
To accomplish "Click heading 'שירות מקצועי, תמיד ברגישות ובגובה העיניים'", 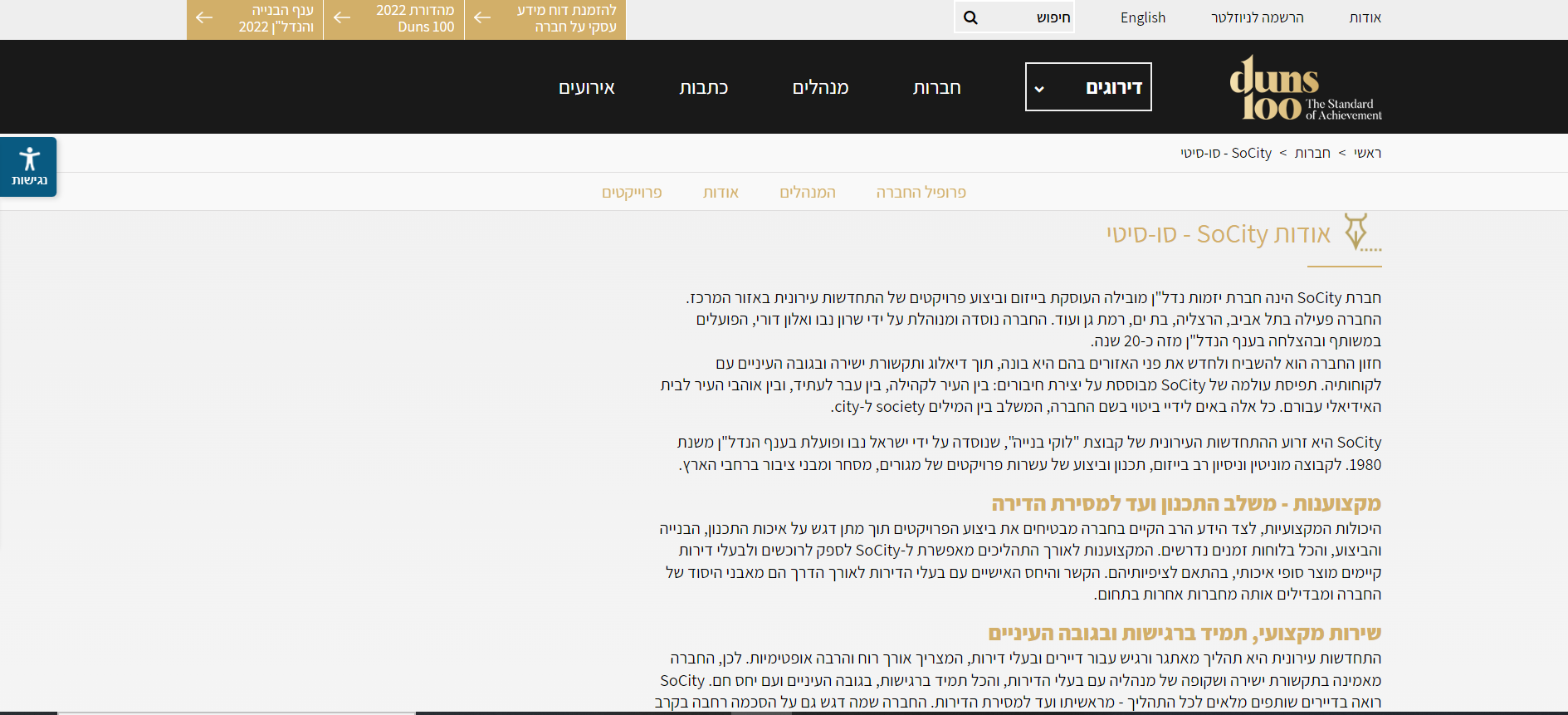I will [1185, 633].
